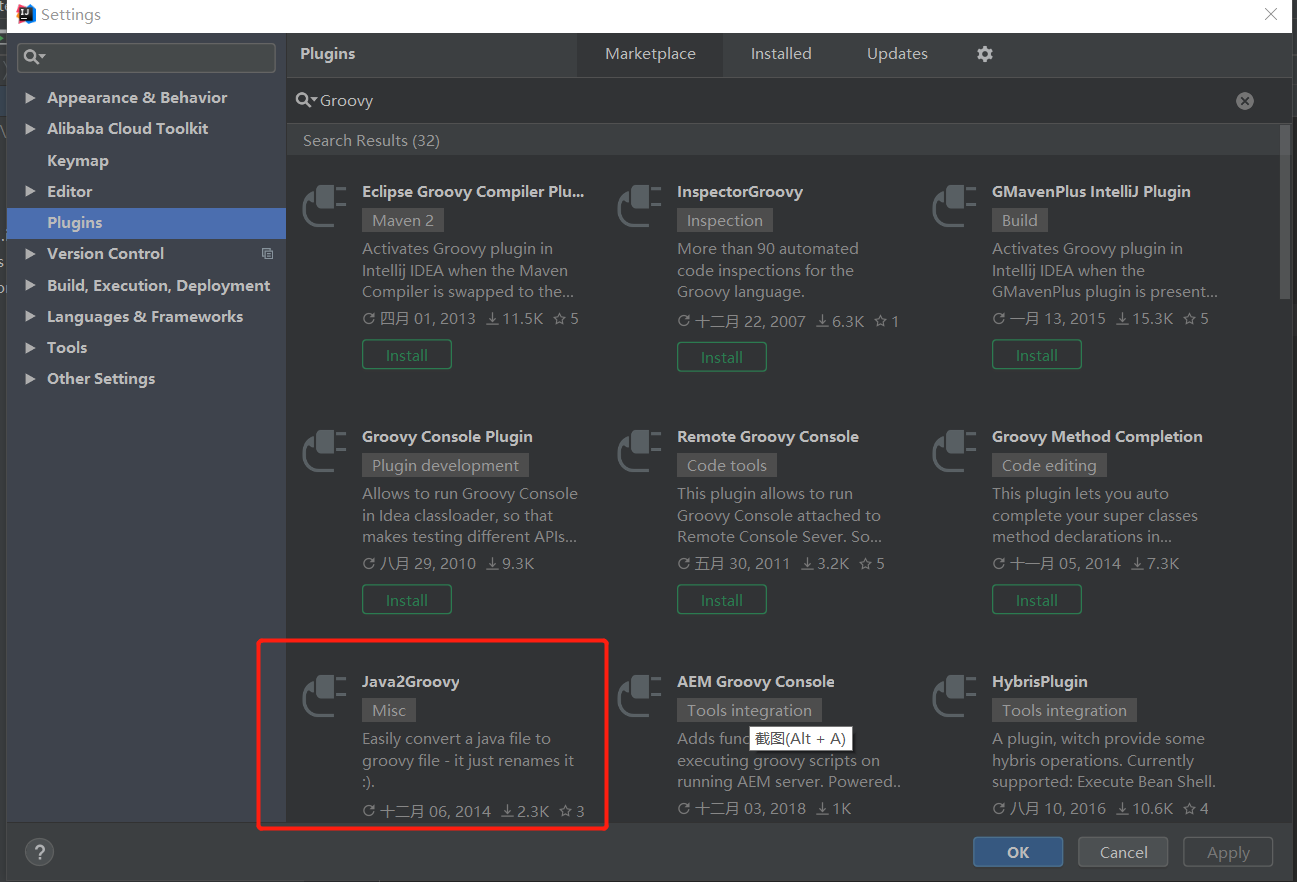Click the settings search field

pyautogui.click(x=146, y=57)
